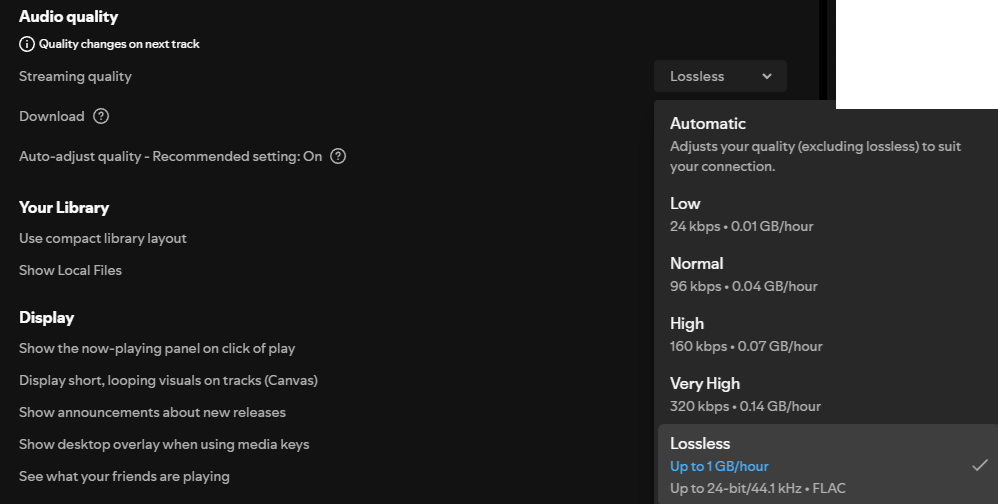Click the "Your Library" section heading
998x504 pixels.
(x=64, y=207)
